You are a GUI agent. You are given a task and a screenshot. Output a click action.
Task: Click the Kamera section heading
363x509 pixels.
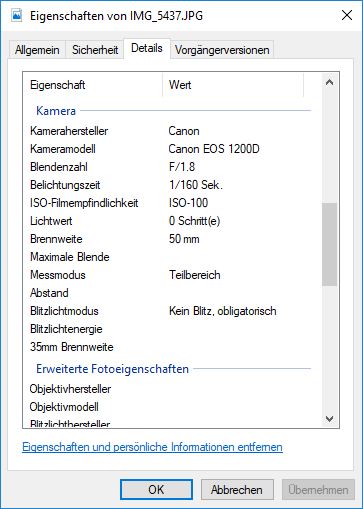[56, 111]
